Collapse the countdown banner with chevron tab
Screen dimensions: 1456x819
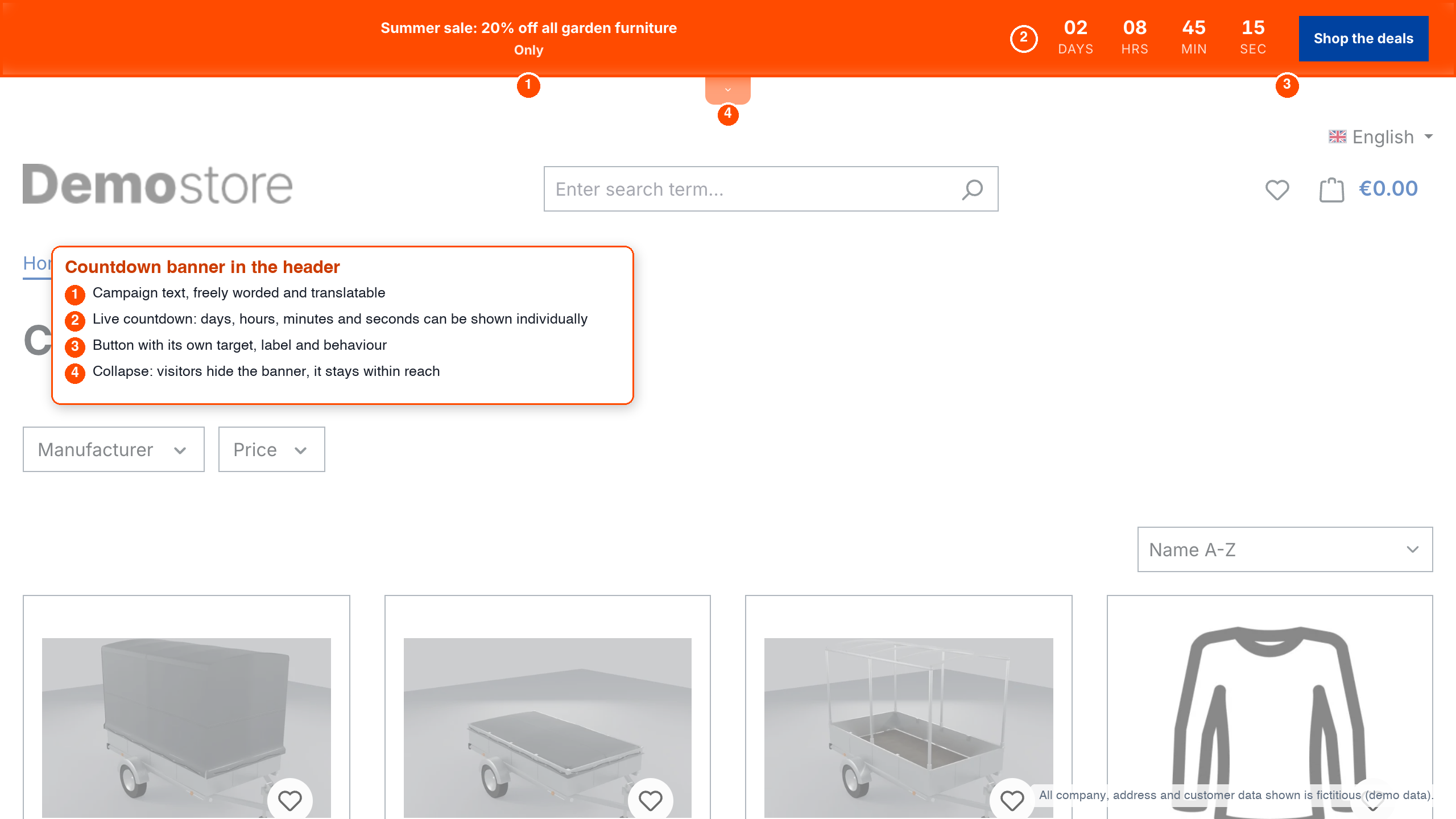coord(727,90)
